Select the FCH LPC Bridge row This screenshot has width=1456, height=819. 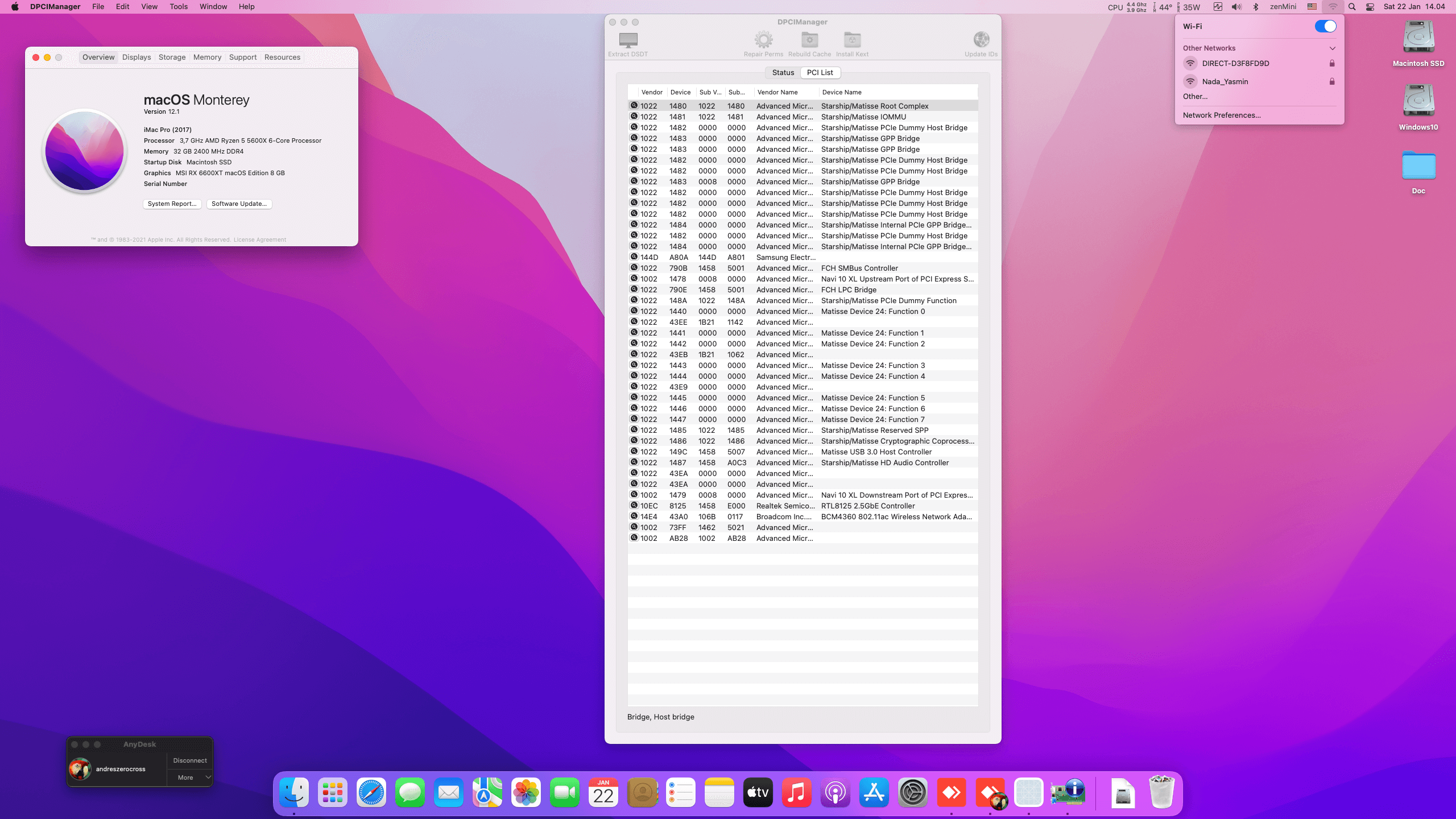click(x=803, y=289)
